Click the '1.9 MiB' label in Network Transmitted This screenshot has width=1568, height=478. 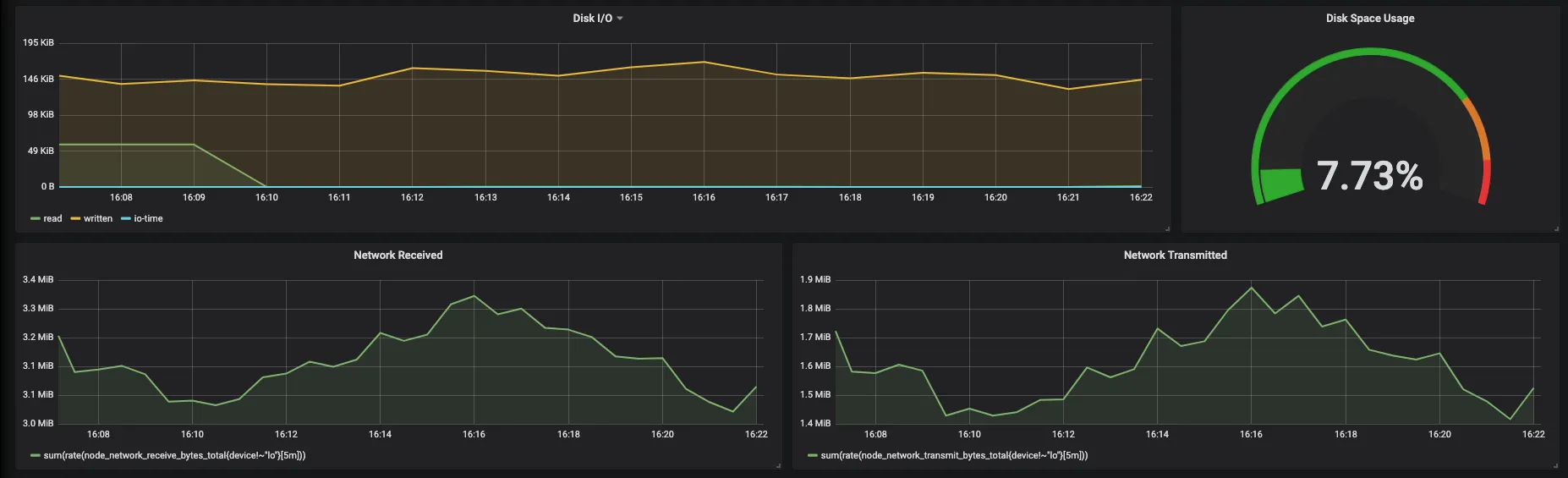[815, 279]
